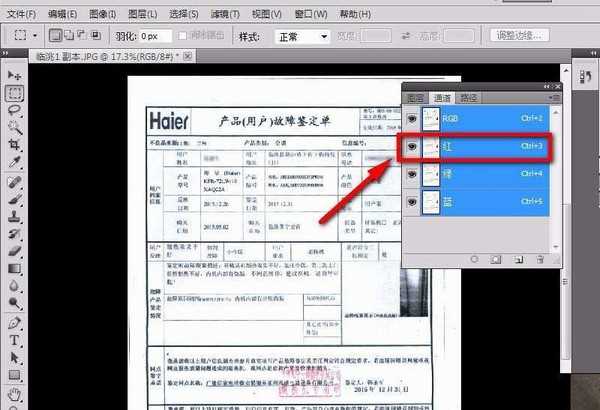Select the Type (T) tool
This screenshot has height=410, width=600.
(14, 339)
